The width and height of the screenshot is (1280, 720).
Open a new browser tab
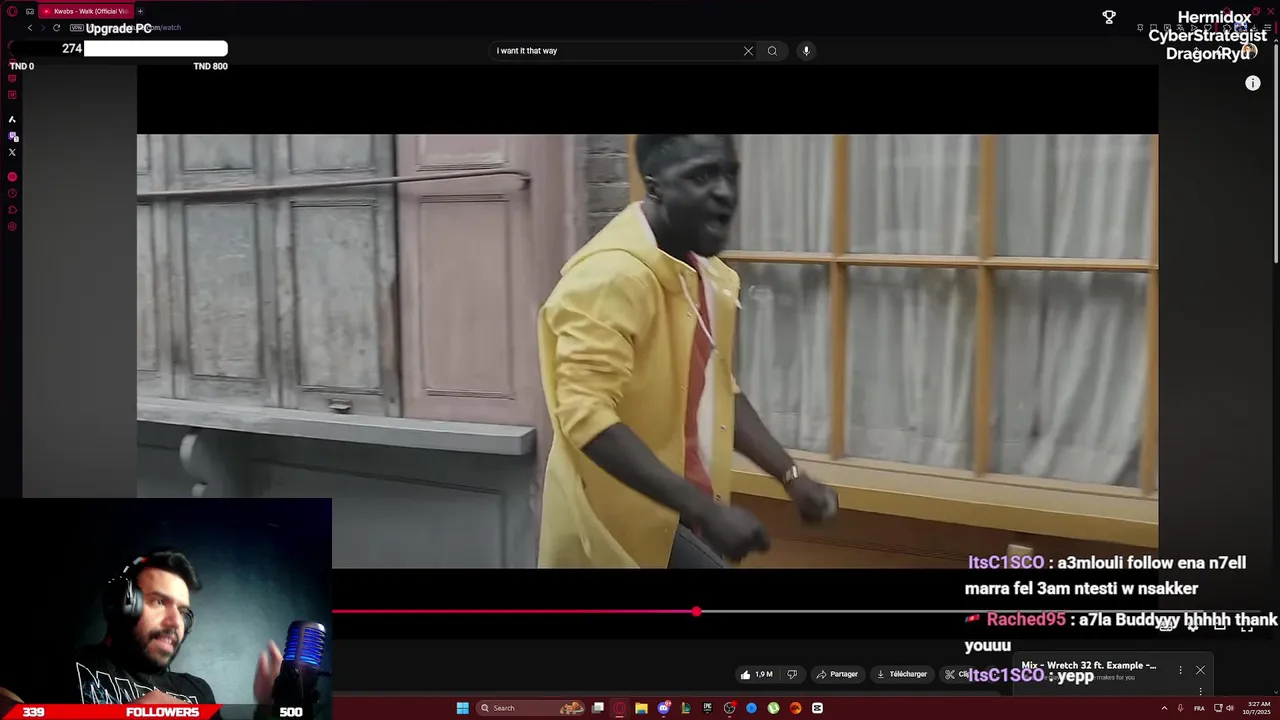140,11
